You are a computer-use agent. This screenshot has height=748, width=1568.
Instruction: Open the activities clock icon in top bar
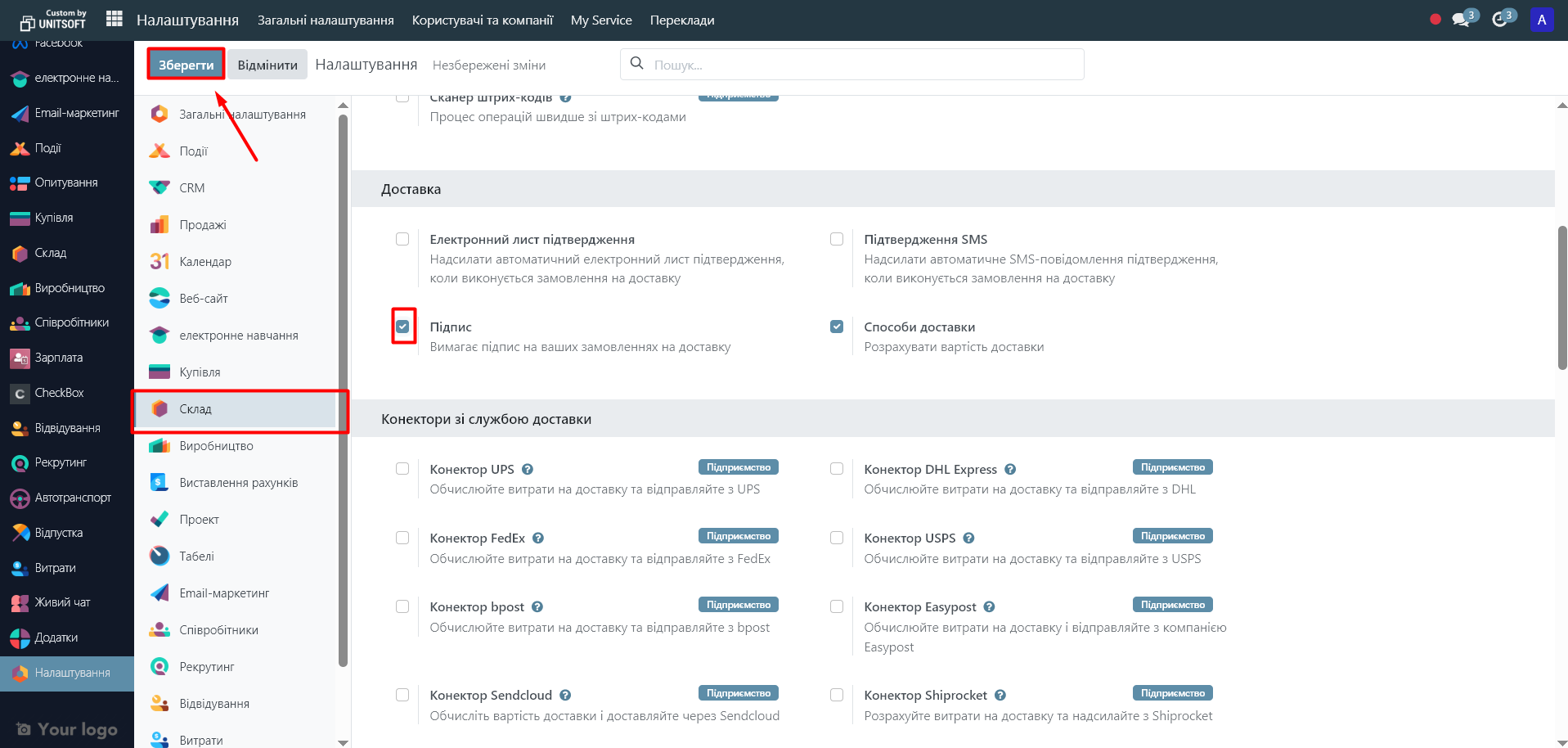1499,20
